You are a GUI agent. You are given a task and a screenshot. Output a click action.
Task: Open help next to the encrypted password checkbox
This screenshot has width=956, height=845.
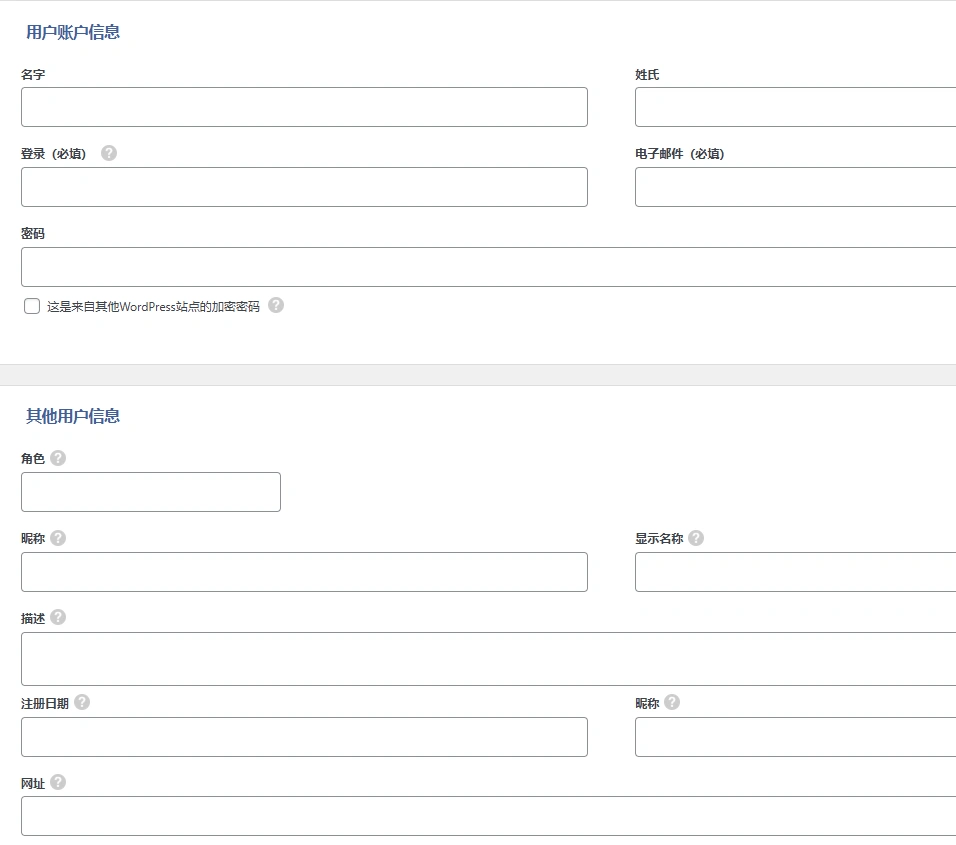275,306
